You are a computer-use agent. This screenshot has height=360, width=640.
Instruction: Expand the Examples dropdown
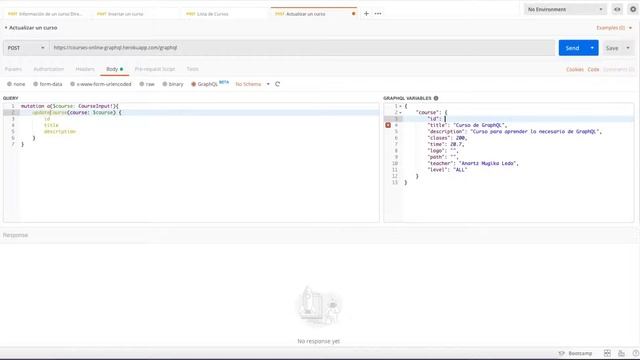tap(614, 28)
